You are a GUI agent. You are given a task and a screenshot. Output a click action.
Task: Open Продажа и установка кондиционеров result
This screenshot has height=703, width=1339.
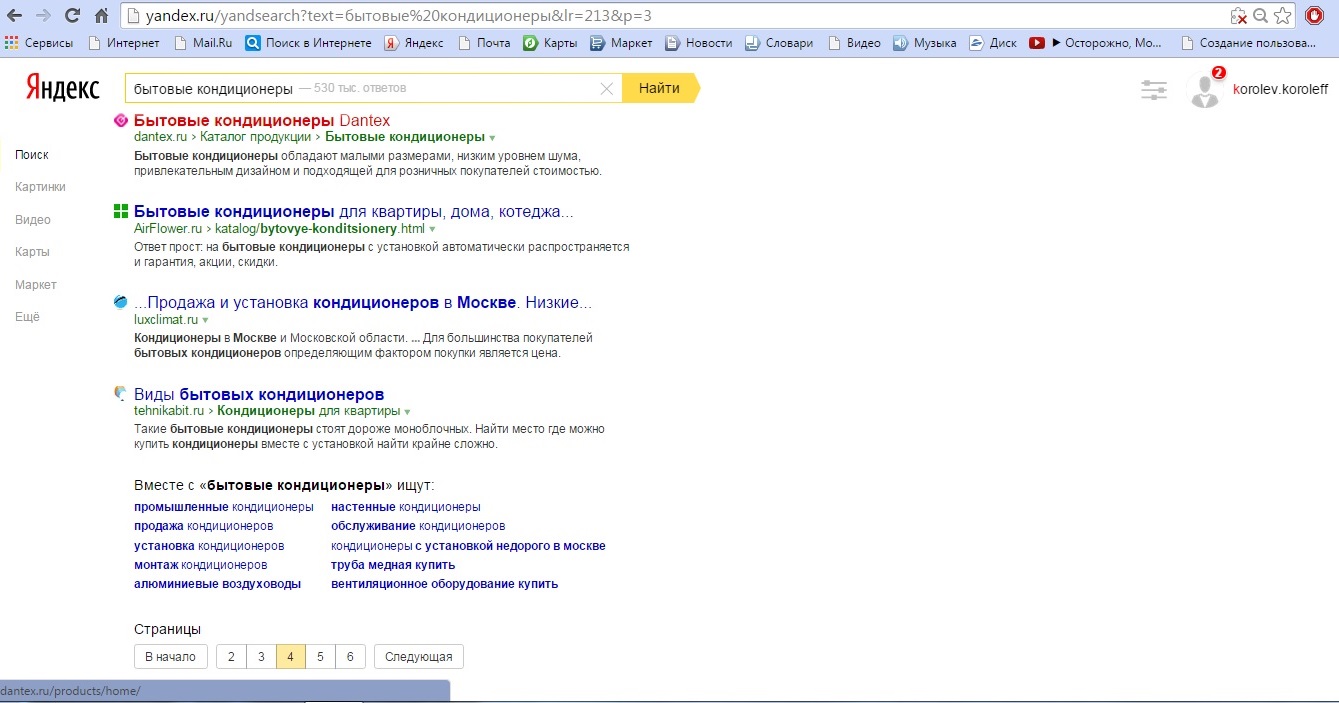363,302
